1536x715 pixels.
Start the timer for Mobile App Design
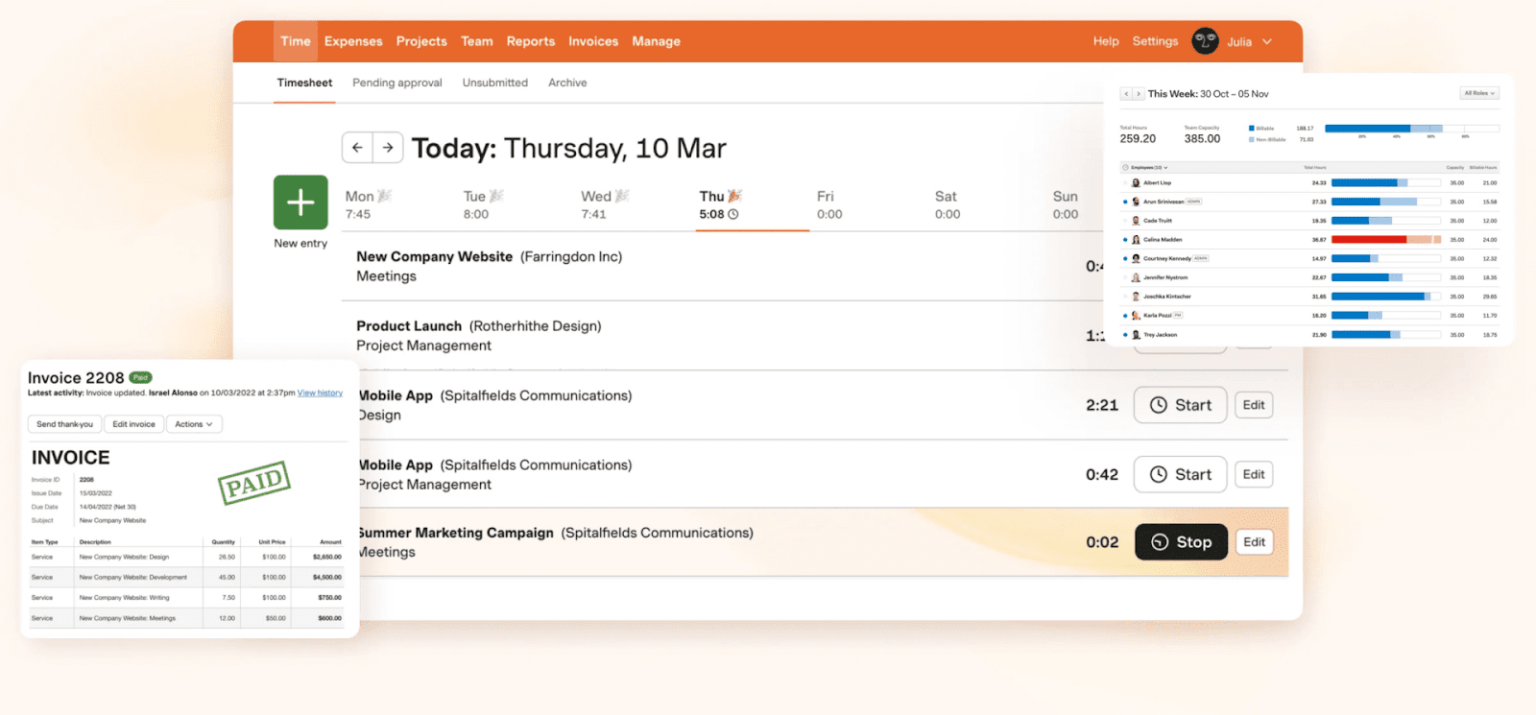point(1180,404)
